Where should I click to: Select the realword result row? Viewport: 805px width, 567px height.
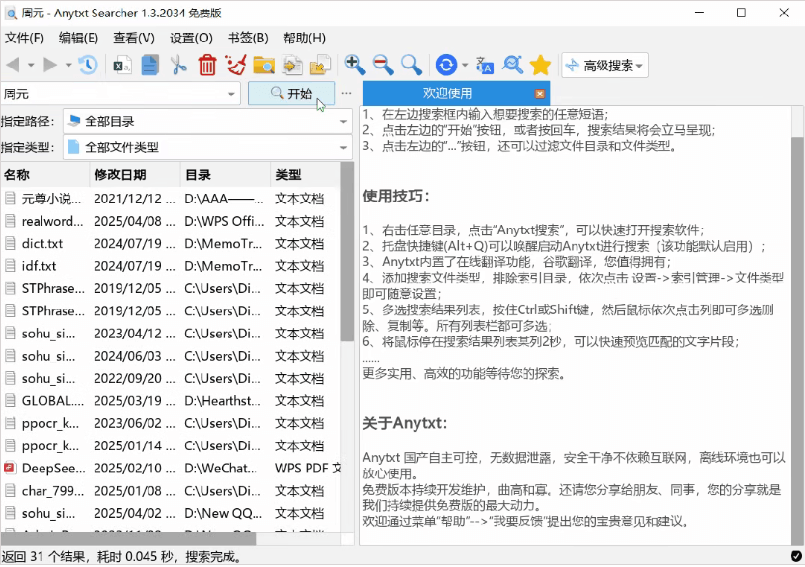tap(170, 221)
